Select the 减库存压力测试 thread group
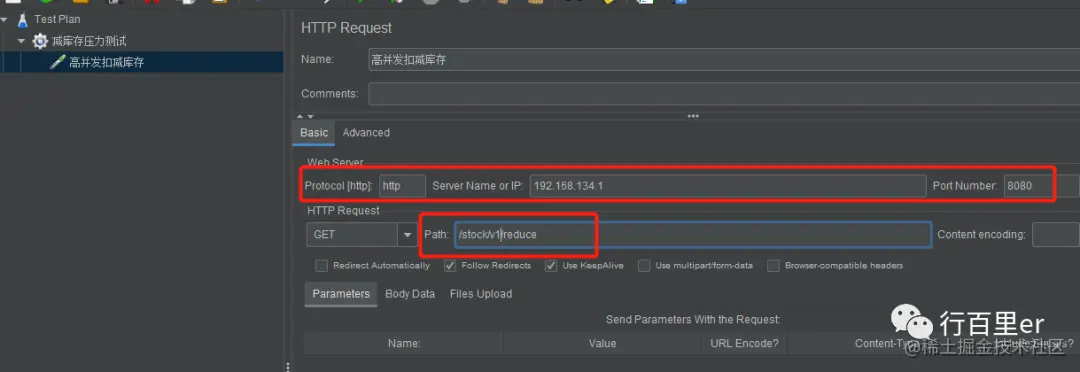Image resolution: width=1080 pixels, height=372 pixels. click(89, 41)
